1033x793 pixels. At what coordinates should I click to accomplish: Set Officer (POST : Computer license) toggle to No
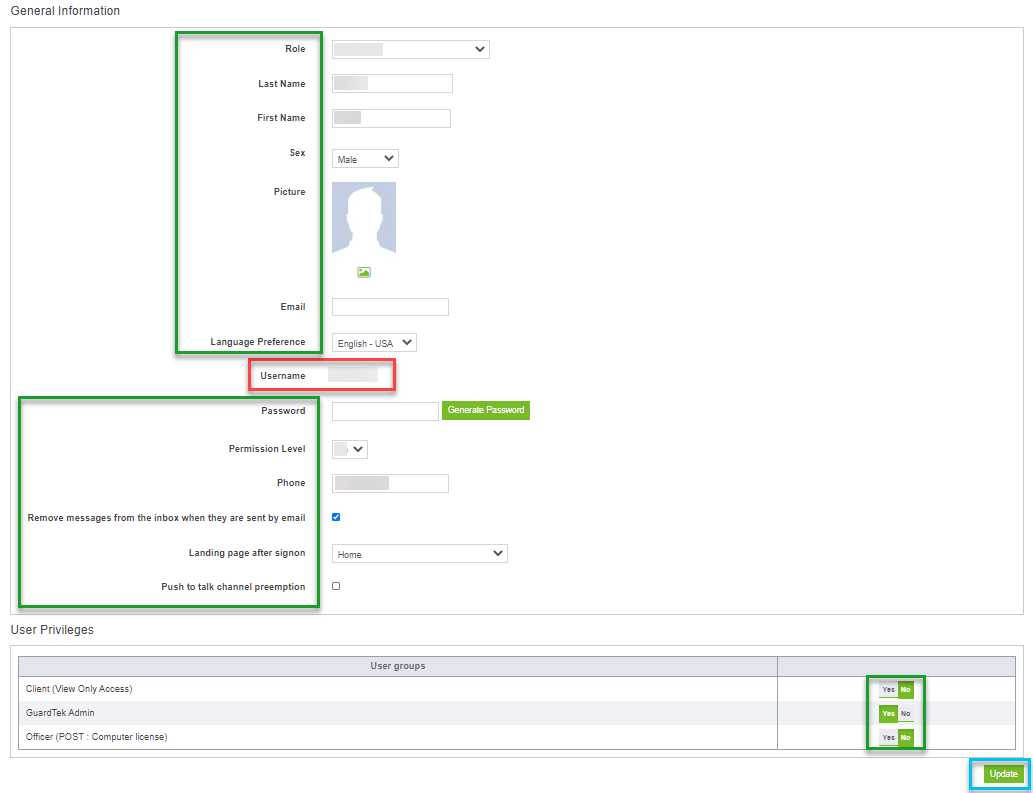coord(905,737)
